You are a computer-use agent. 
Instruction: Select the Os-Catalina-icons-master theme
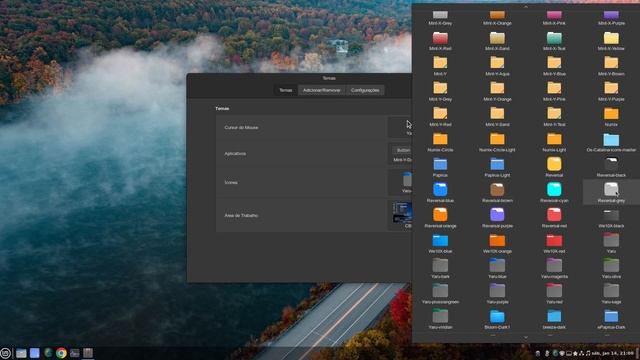click(611, 142)
